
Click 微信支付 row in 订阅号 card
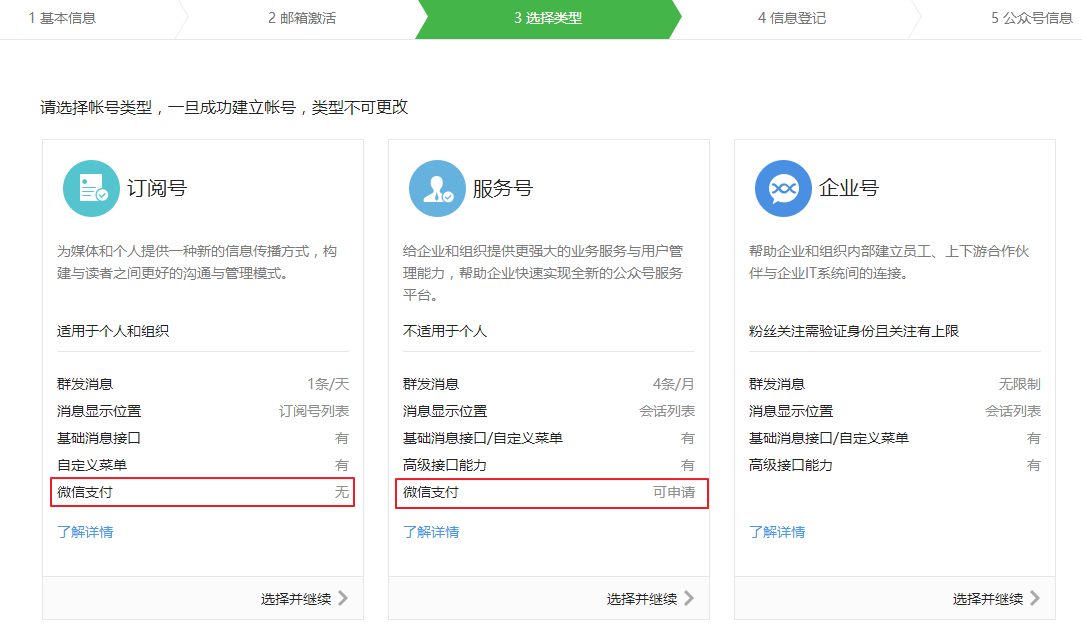pos(203,492)
